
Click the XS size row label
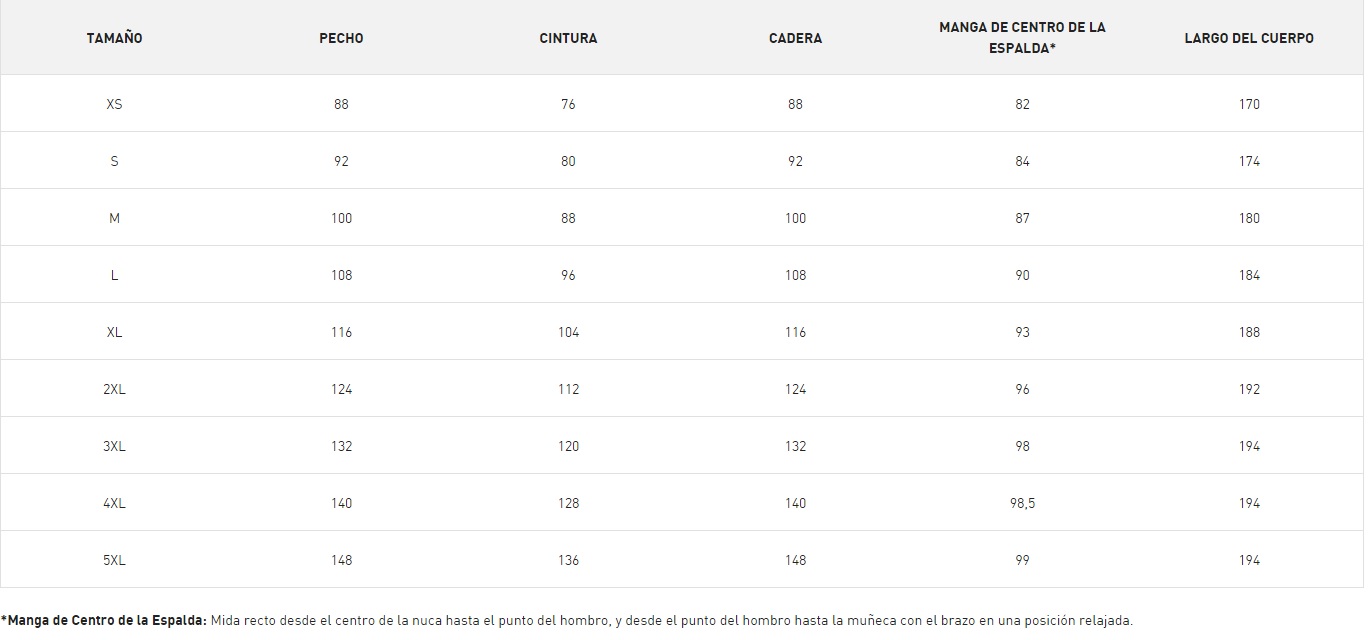114,104
